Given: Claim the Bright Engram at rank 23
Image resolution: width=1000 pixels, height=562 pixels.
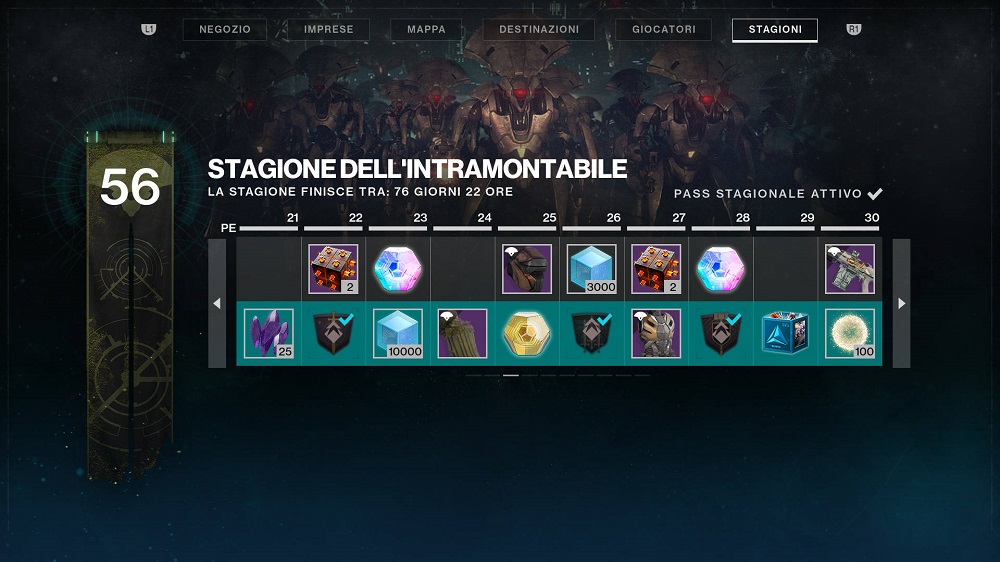Looking at the screenshot, I should (x=397, y=269).
